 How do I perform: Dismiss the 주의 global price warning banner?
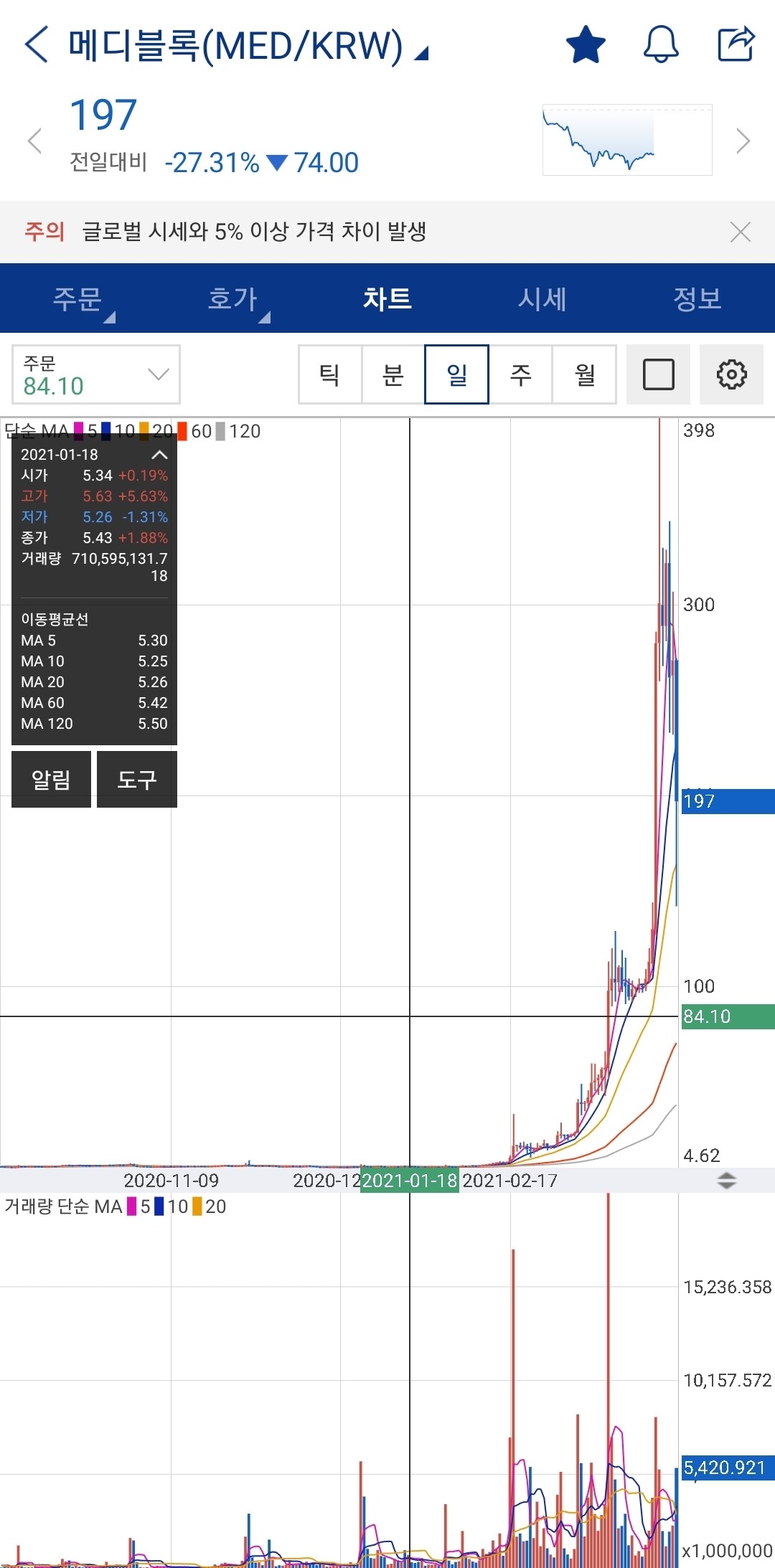pos(740,232)
